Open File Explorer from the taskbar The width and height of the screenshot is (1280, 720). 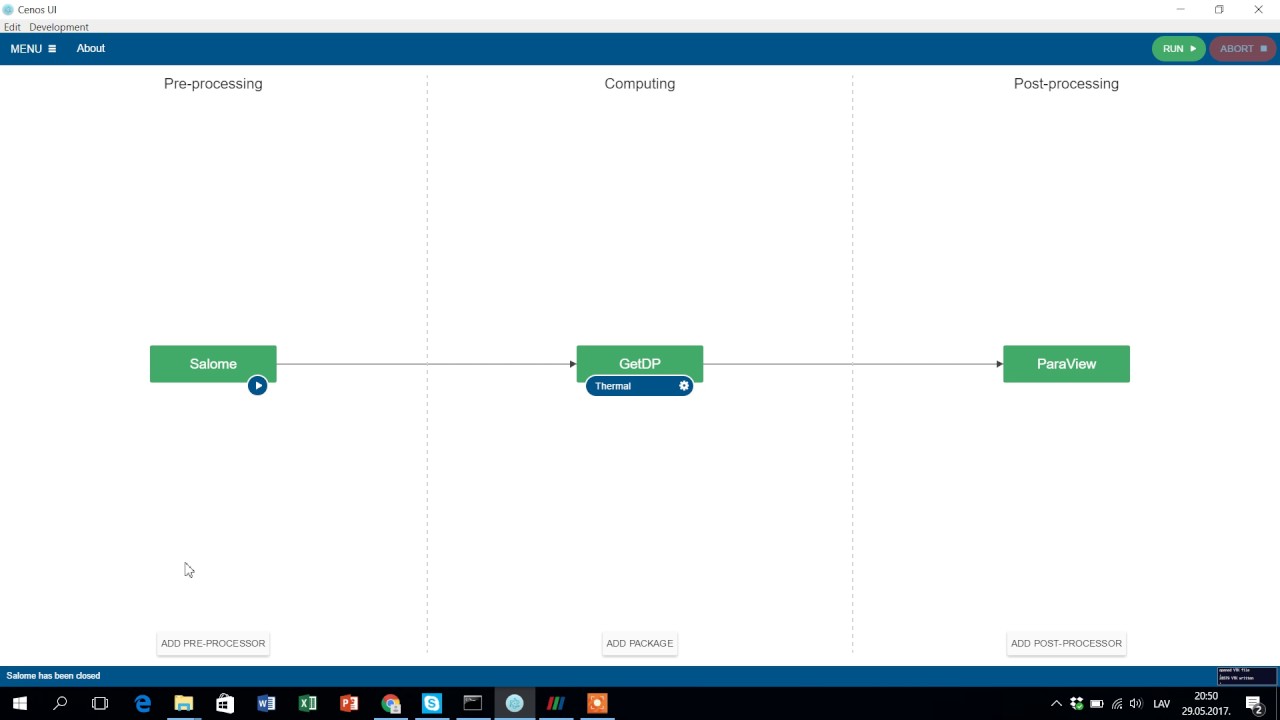click(184, 703)
